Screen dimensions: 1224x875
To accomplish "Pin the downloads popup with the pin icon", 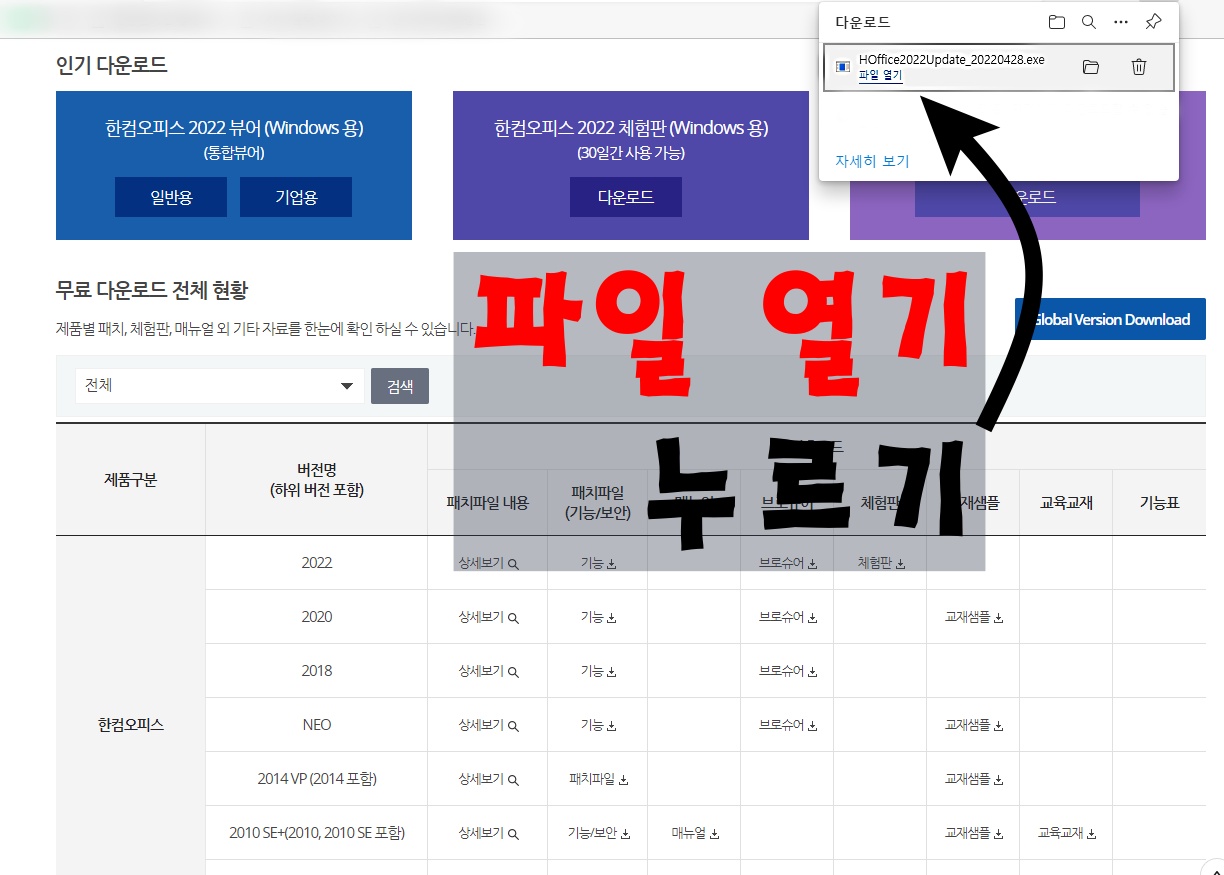I will pyautogui.click(x=1153, y=22).
